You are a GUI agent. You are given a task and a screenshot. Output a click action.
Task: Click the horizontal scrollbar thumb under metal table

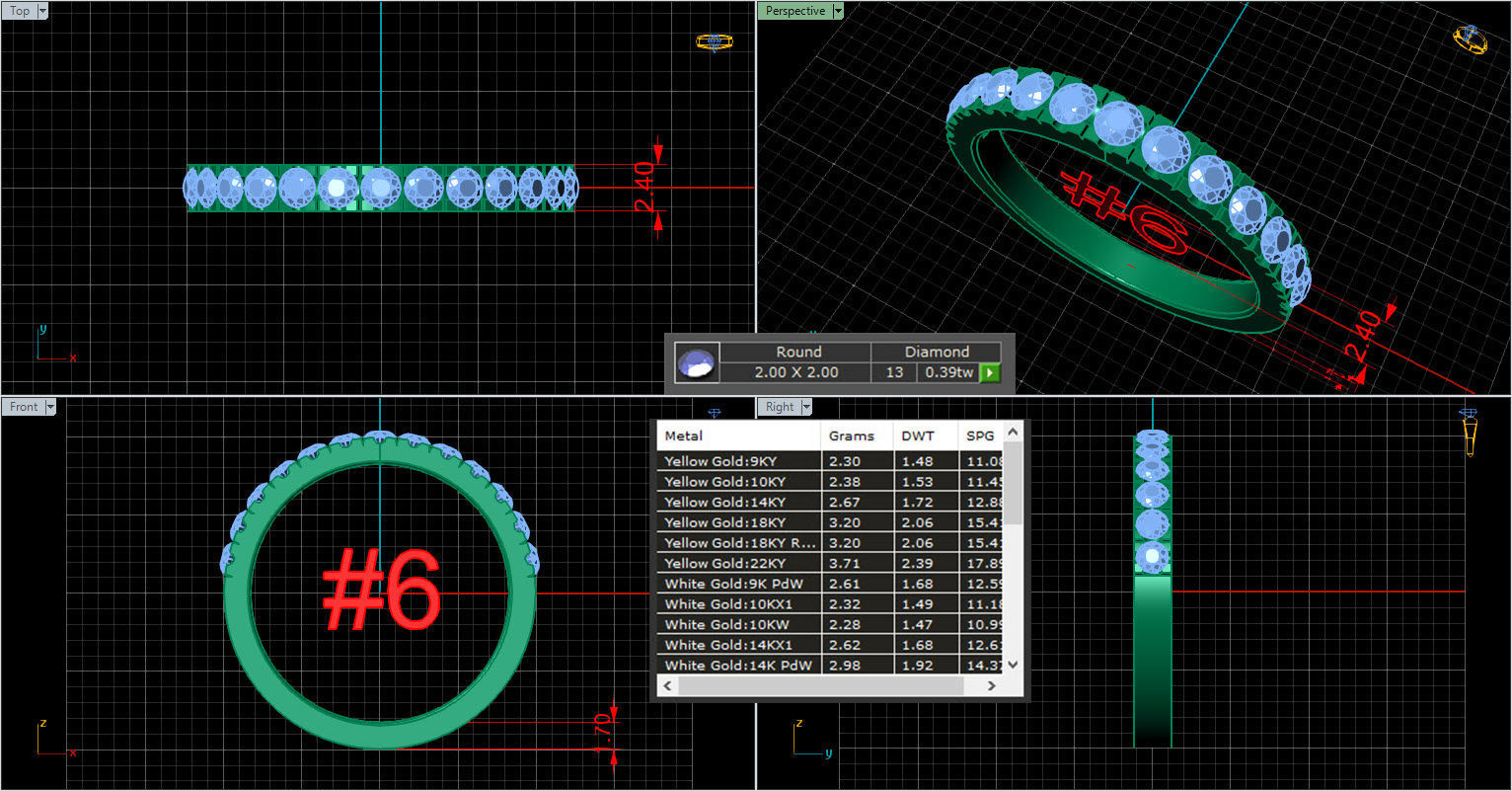(820, 685)
